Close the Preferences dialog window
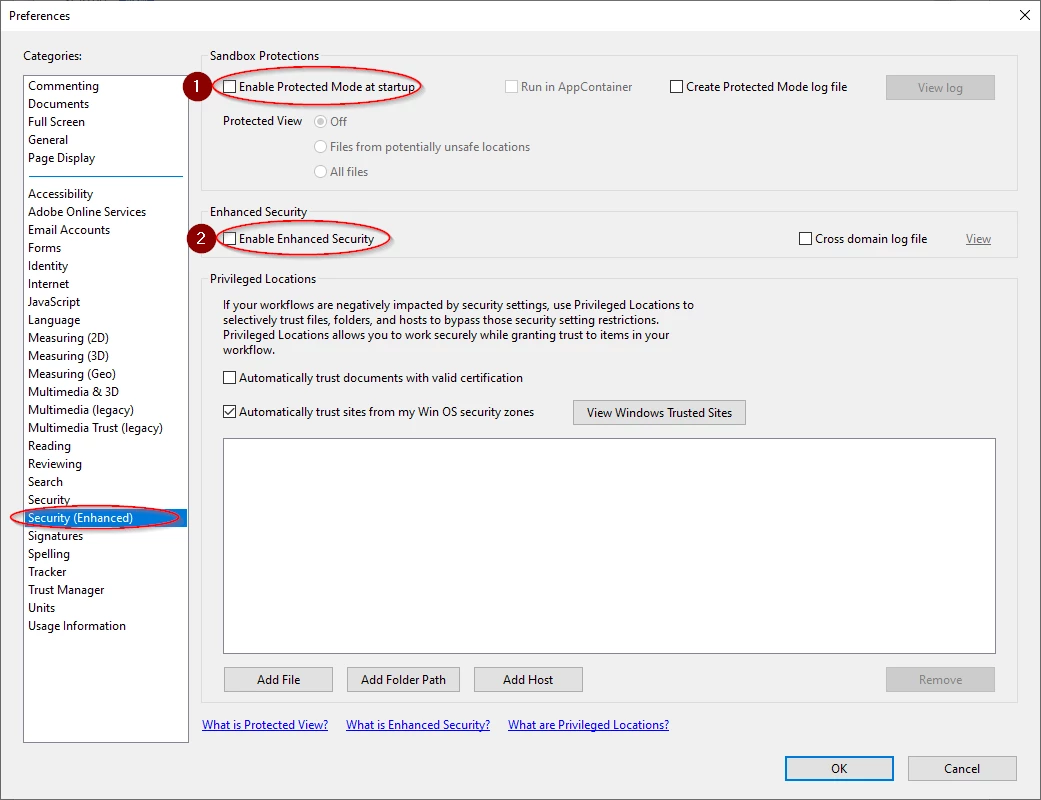The height and width of the screenshot is (800, 1041). click(x=1025, y=15)
